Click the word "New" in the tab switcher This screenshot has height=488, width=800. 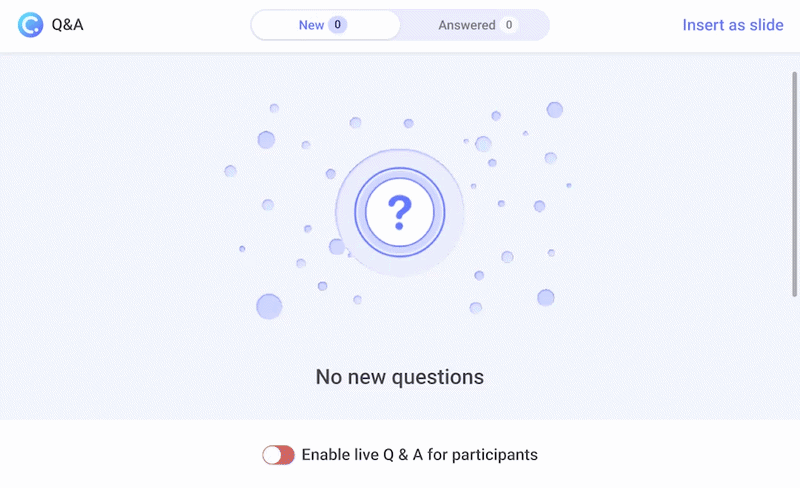point(311,25)
